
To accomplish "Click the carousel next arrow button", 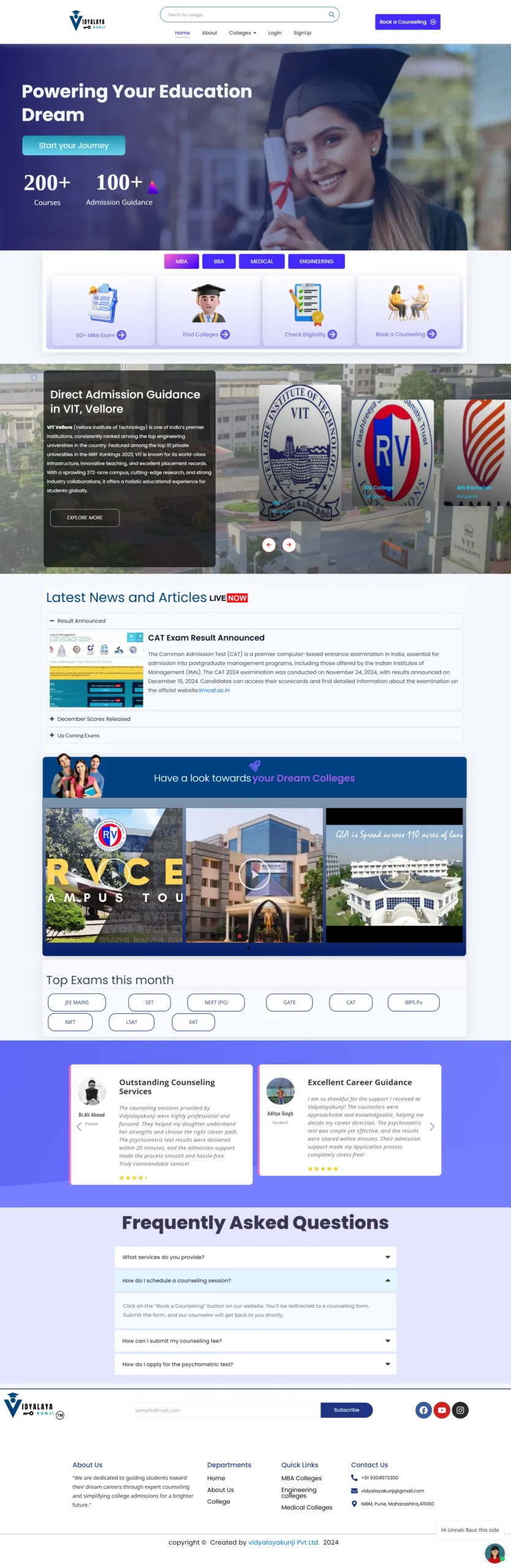I will point(289,545).
